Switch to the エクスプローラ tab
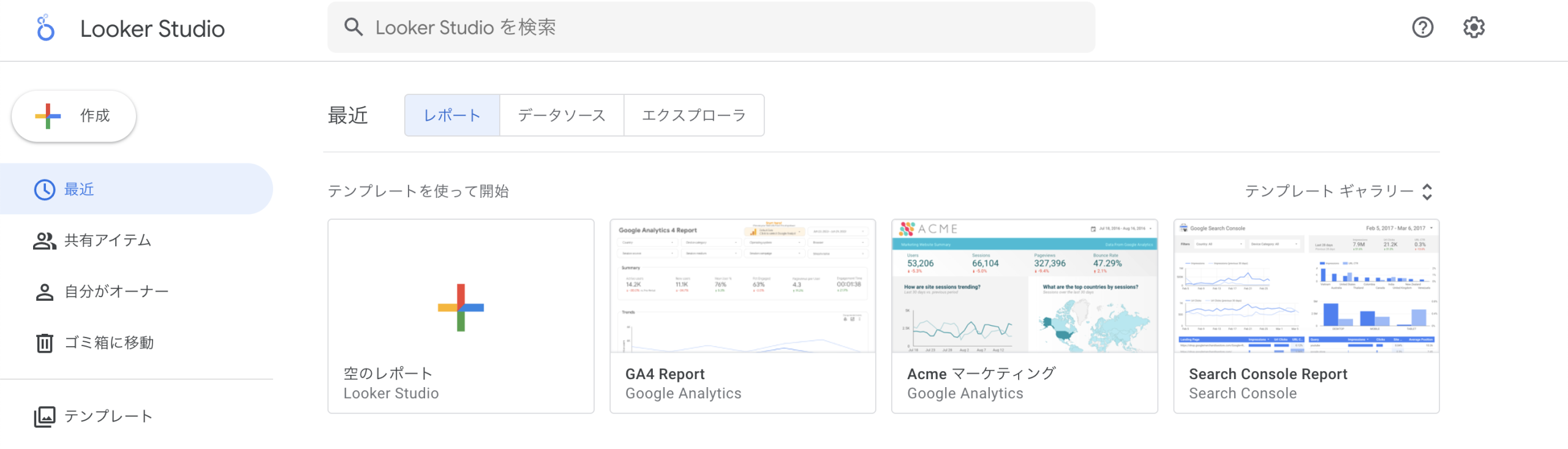Viewport: 1568px width, 449px height. 693,115
